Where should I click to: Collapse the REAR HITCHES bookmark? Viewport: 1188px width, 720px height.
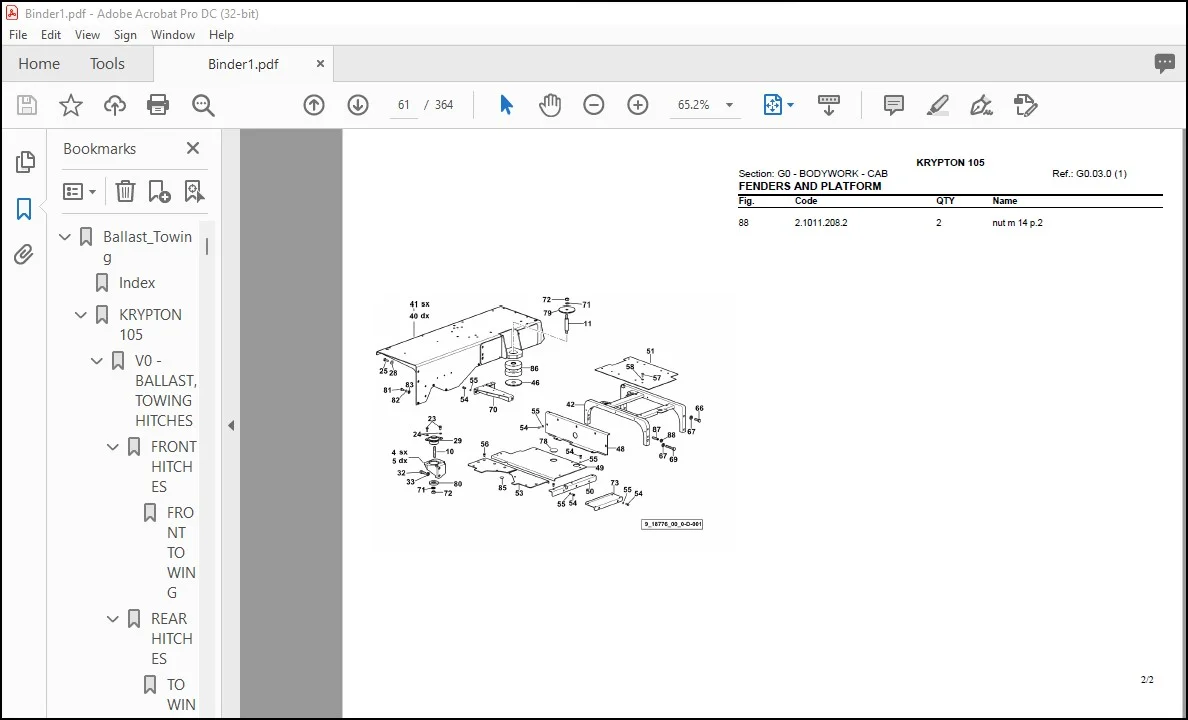coord(112,619)
